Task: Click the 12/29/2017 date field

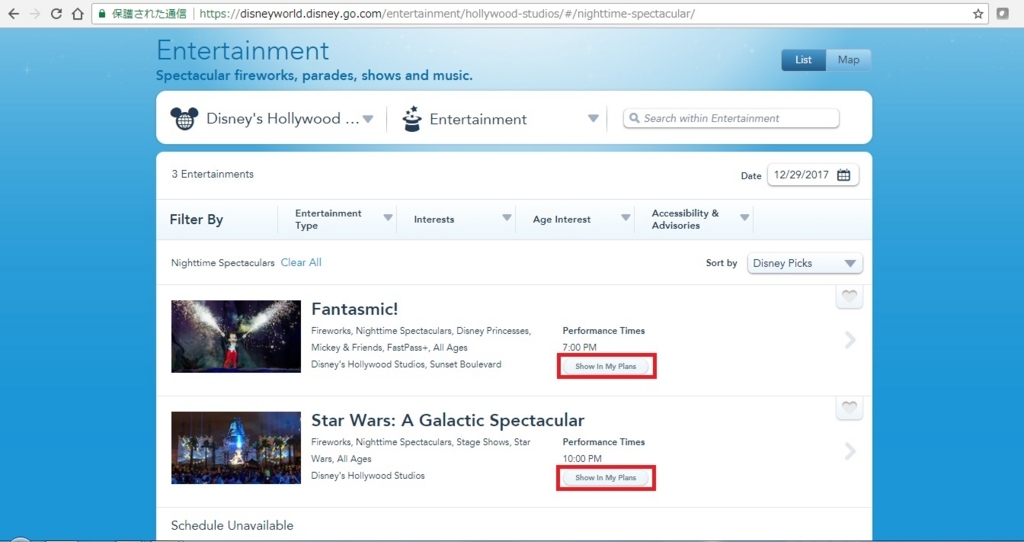Action: [x=813, y=175]
